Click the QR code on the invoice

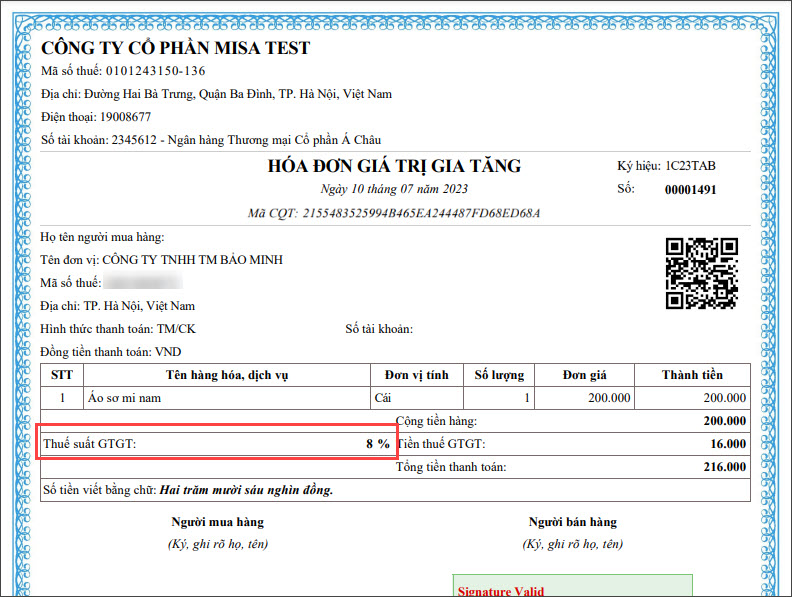pyautogui.click(x=701, y=273)
